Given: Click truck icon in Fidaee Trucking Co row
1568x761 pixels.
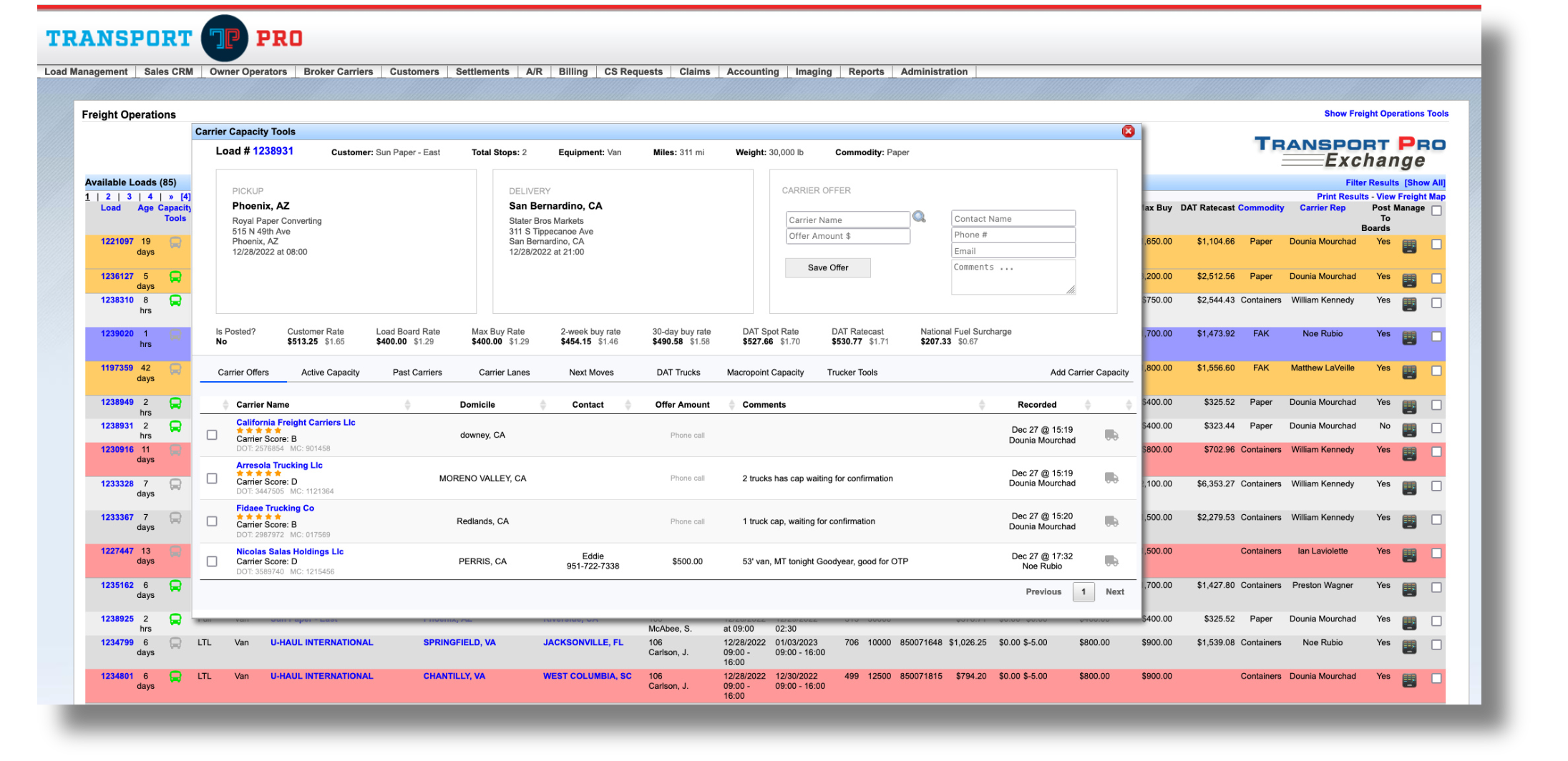Looking at the screenshot, I should (x=1111, y=521).
